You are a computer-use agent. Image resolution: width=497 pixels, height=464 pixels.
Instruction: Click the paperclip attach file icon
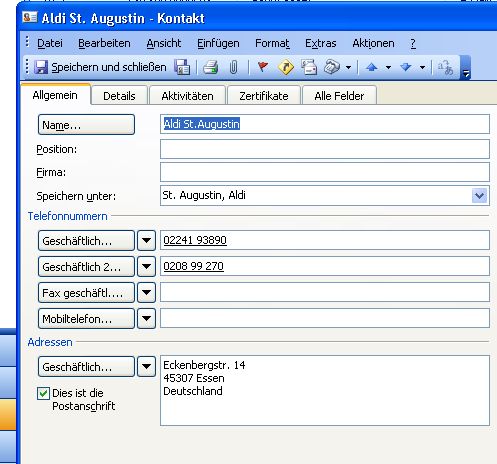(233, 67)
